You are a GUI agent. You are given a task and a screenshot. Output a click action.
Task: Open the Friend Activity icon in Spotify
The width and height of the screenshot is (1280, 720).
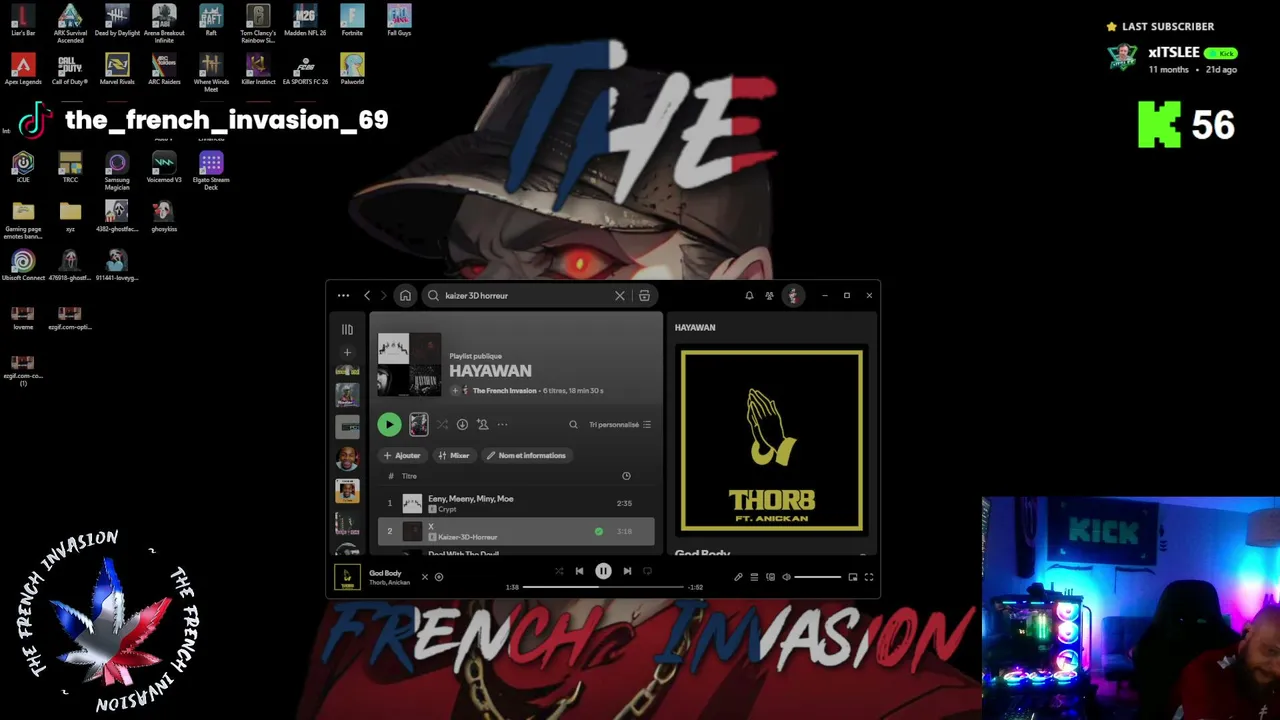coord(769,295)
